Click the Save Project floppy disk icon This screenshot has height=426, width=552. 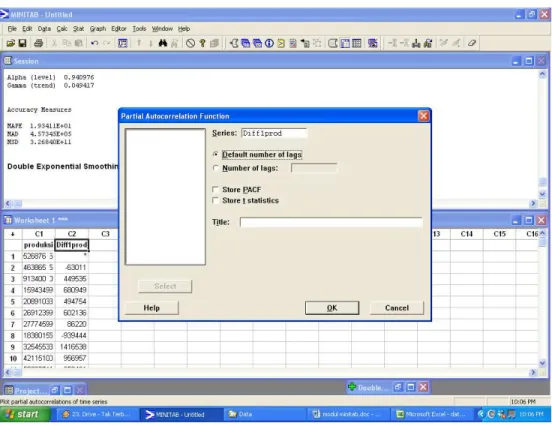pos(22,43)
